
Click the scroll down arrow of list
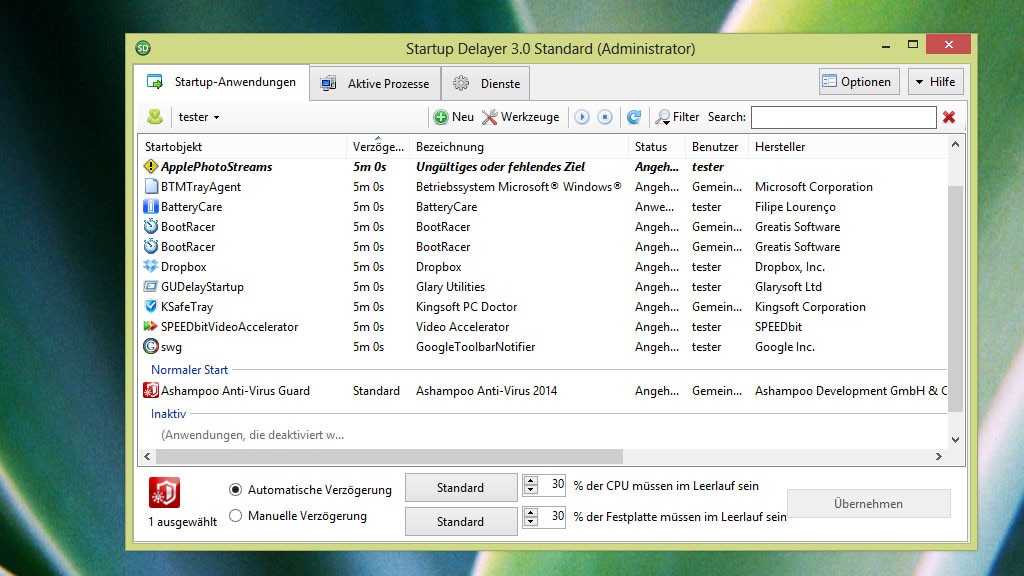pos(955,440)
